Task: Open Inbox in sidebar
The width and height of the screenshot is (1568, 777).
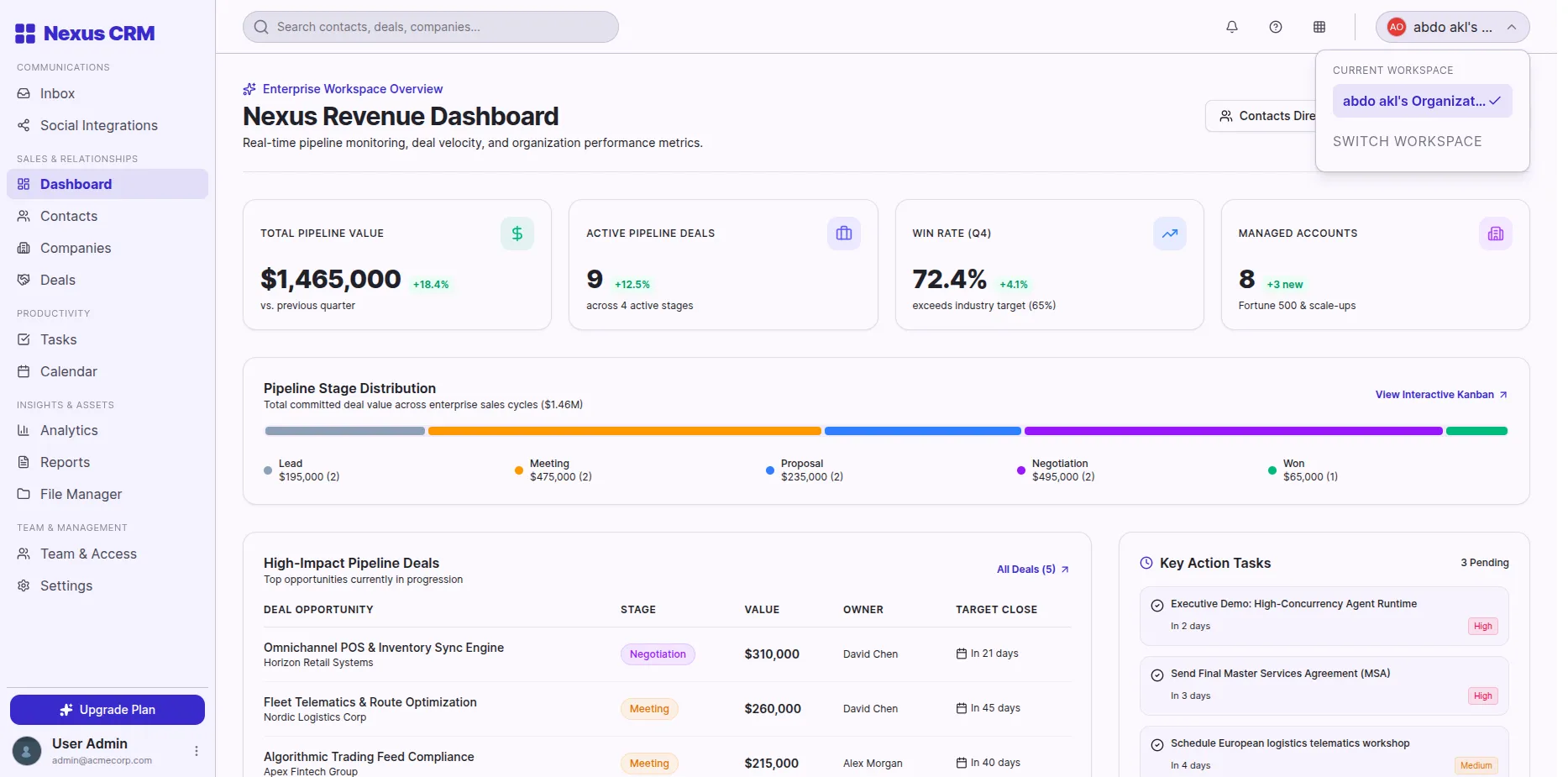Action: coord(108,93)
